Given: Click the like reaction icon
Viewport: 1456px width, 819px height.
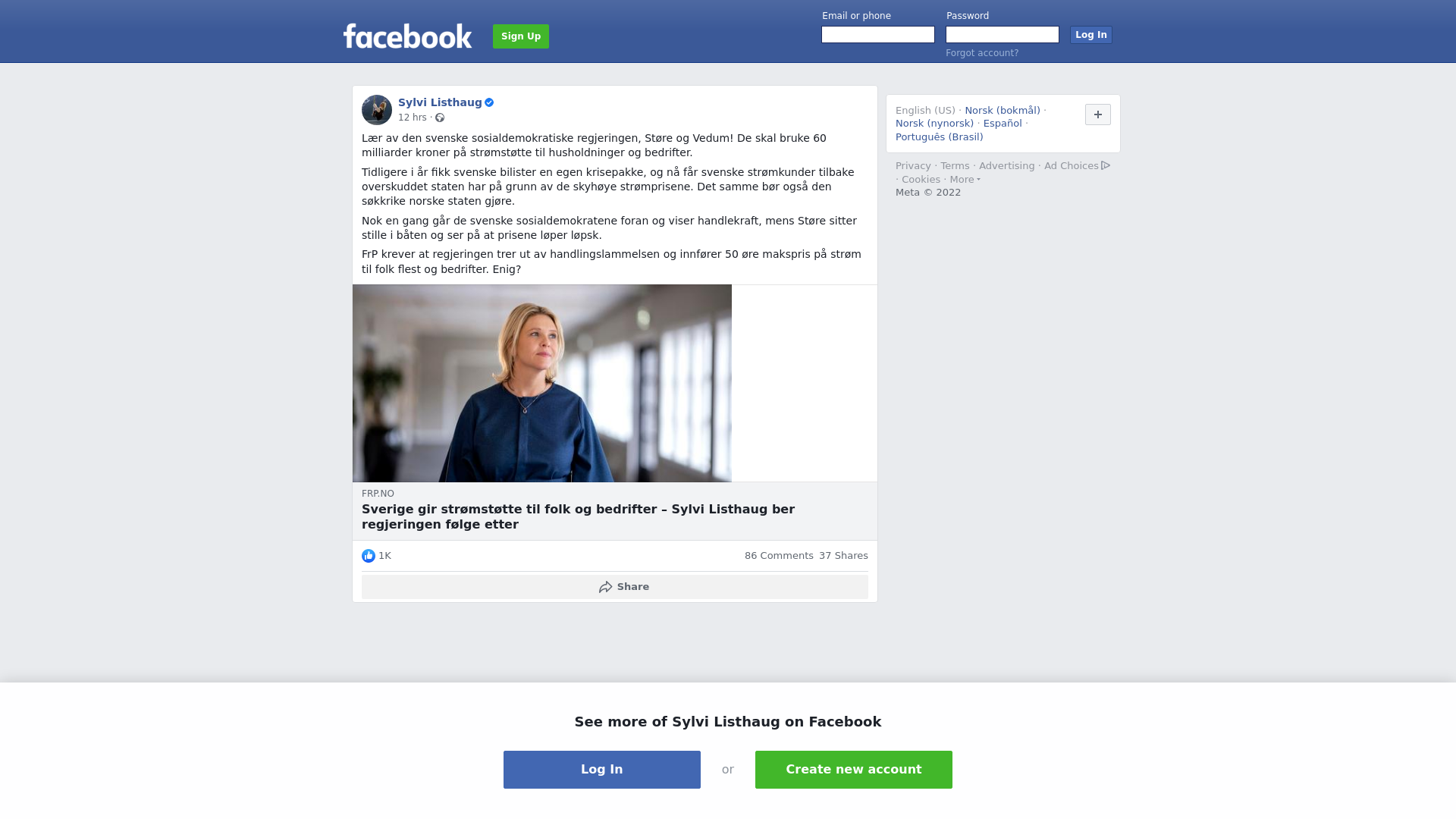Looking at the screenshot, I should pyautogui.click(x=369, y=556).
